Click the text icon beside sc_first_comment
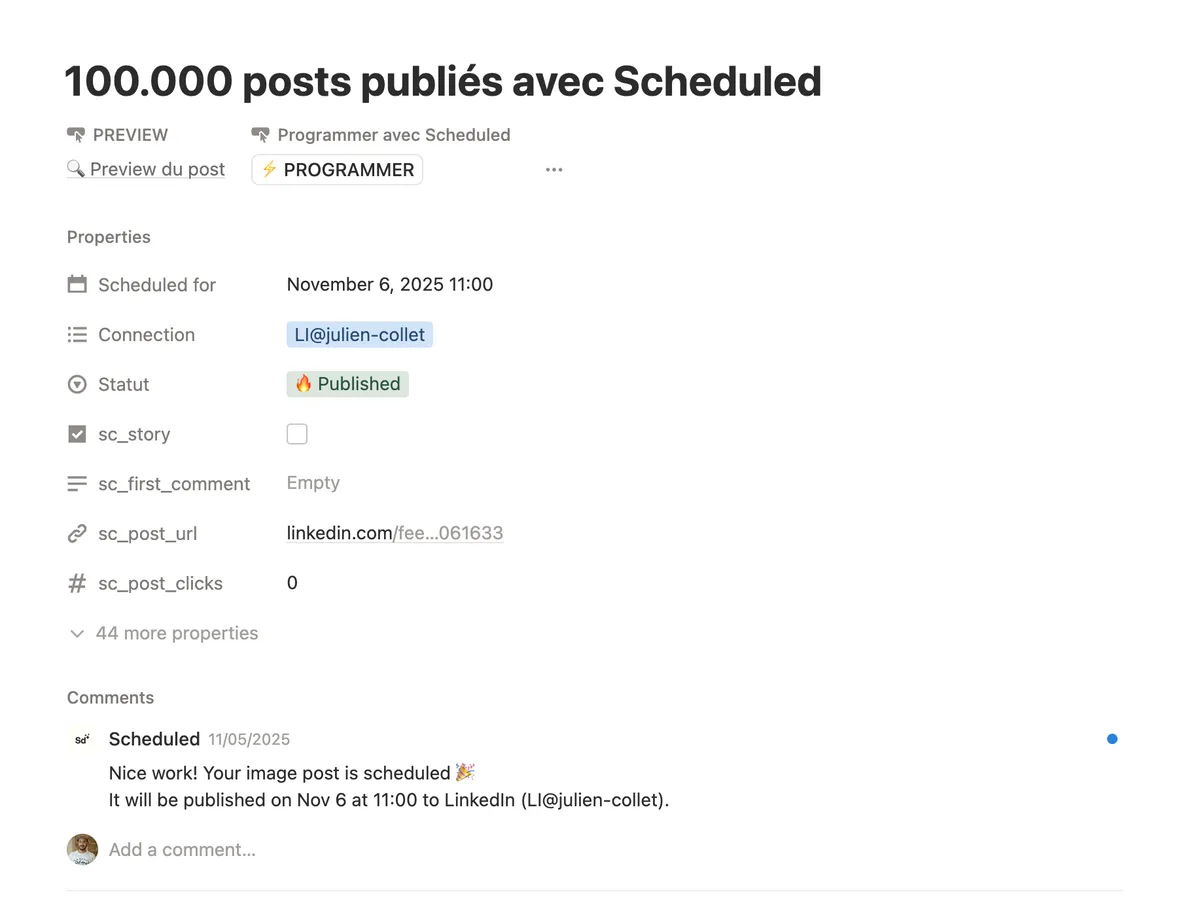Screen dimensions: 1200x919 click(x=77, y=484)
